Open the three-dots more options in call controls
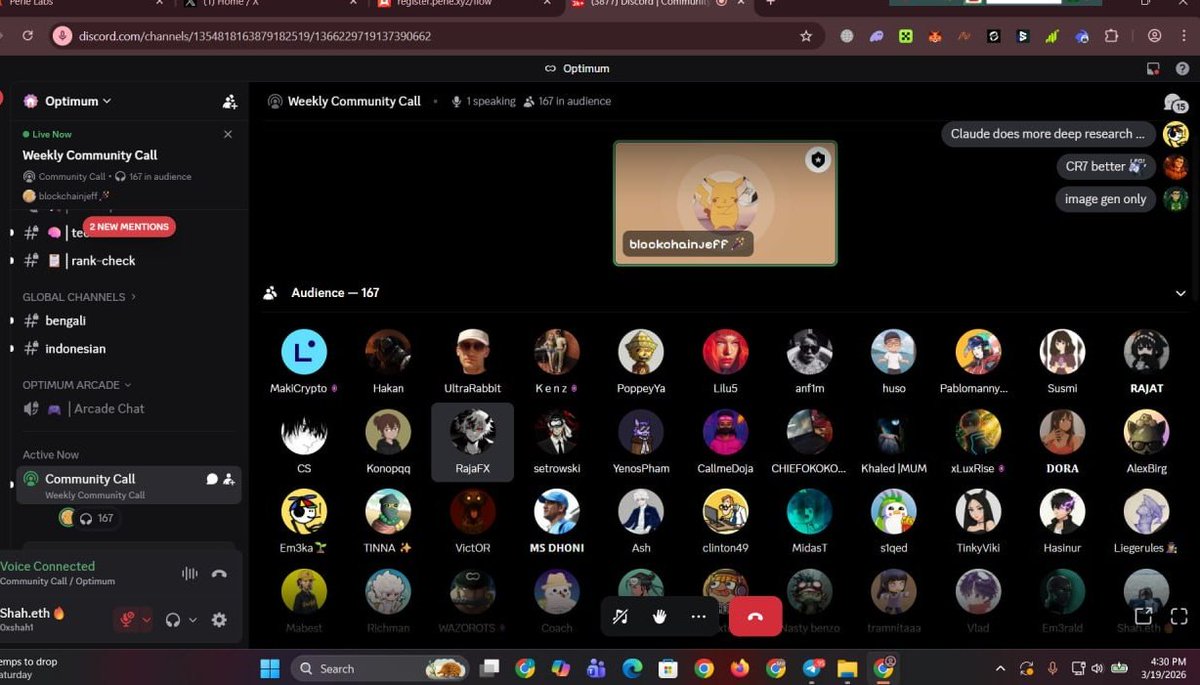Viewport: 1200px width, 685px height. [x=698, y=617]
